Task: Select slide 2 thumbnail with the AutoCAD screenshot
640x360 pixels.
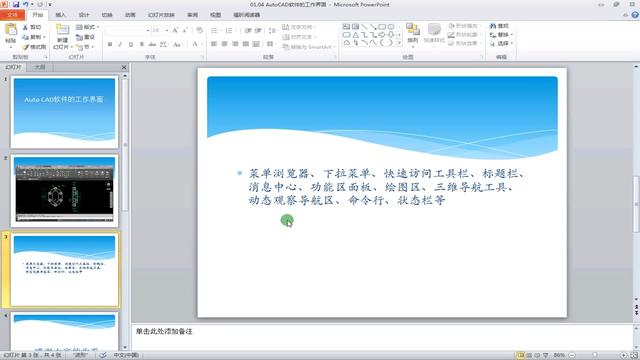Action: point(64,190)
